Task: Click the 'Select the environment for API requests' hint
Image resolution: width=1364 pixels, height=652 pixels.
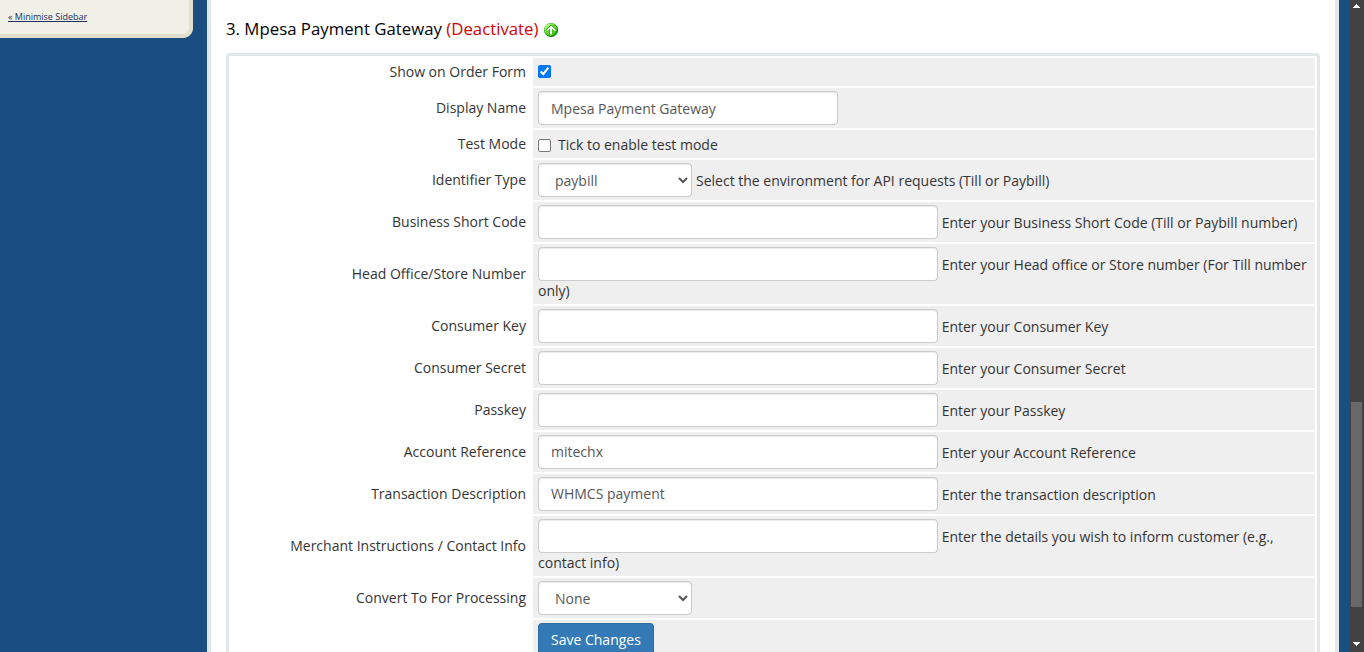Action: pos(873,181)
